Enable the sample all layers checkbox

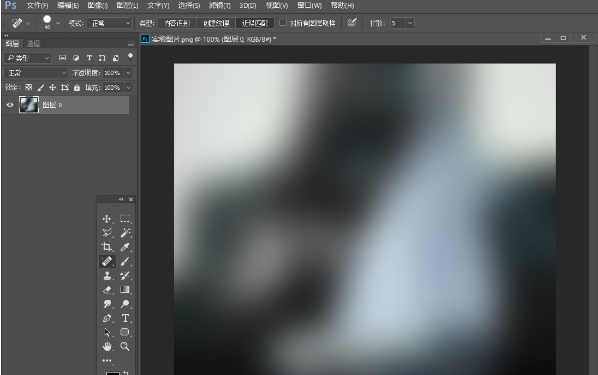283,23
